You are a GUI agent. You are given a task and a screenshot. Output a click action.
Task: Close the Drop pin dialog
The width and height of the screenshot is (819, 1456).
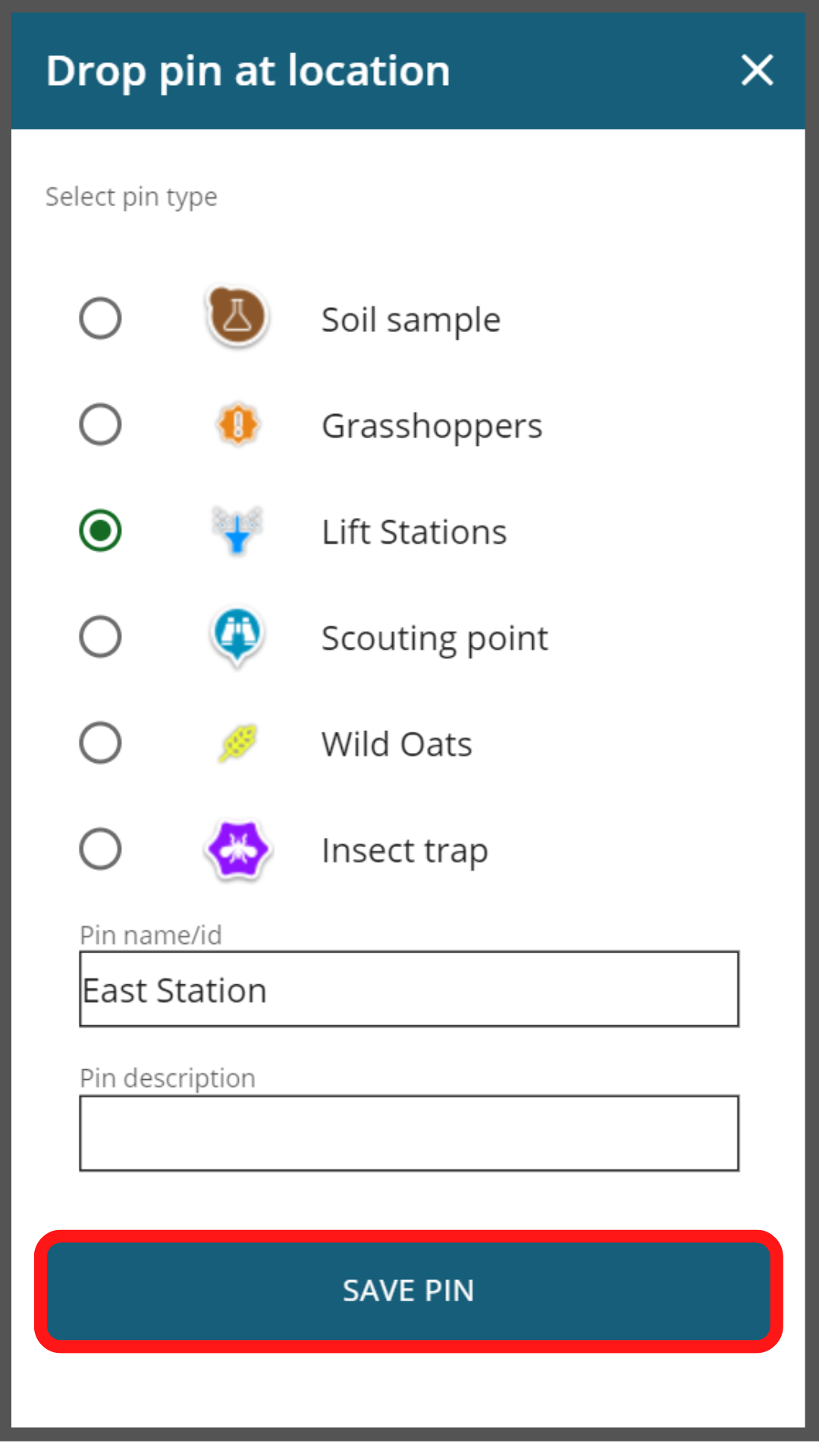(x=756, y=71)
